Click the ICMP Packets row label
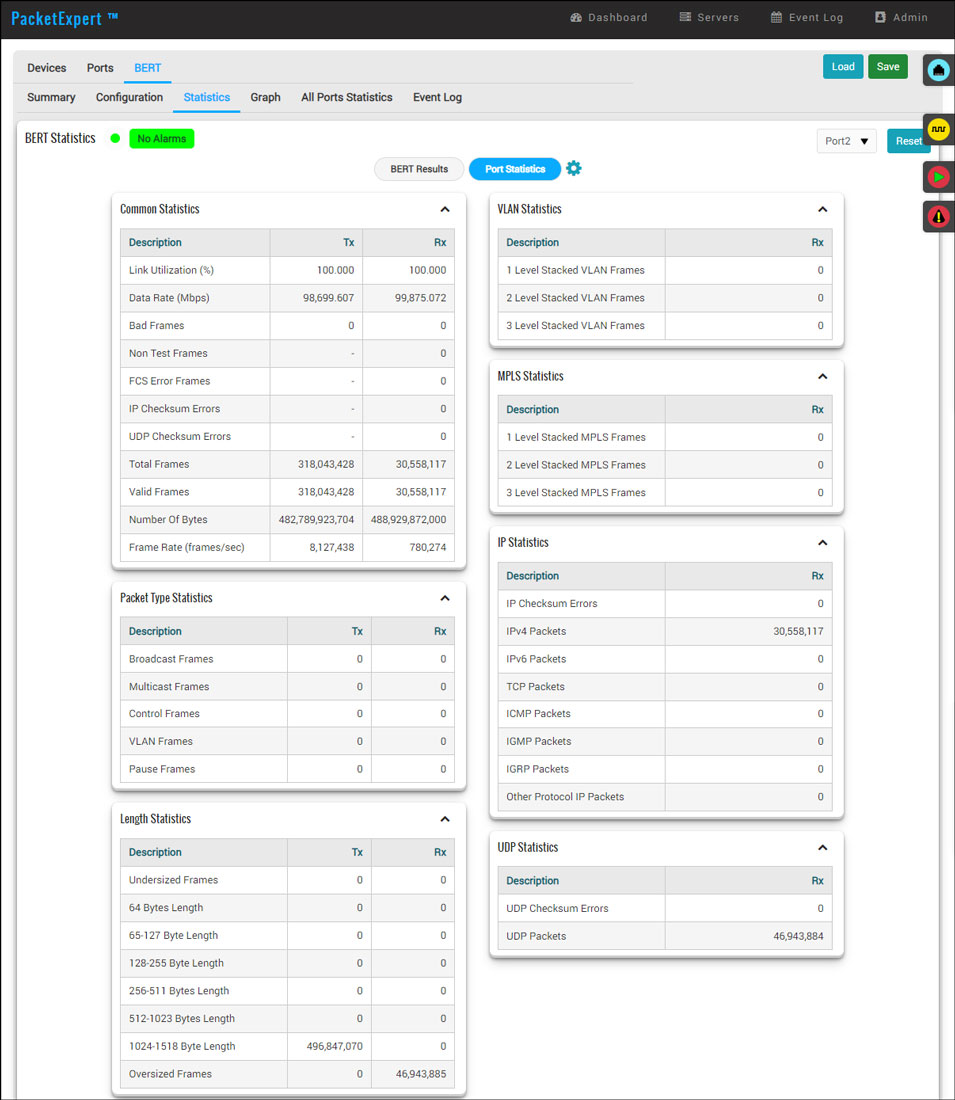Viewport: 955px width, 1100px height. (538, 713)
